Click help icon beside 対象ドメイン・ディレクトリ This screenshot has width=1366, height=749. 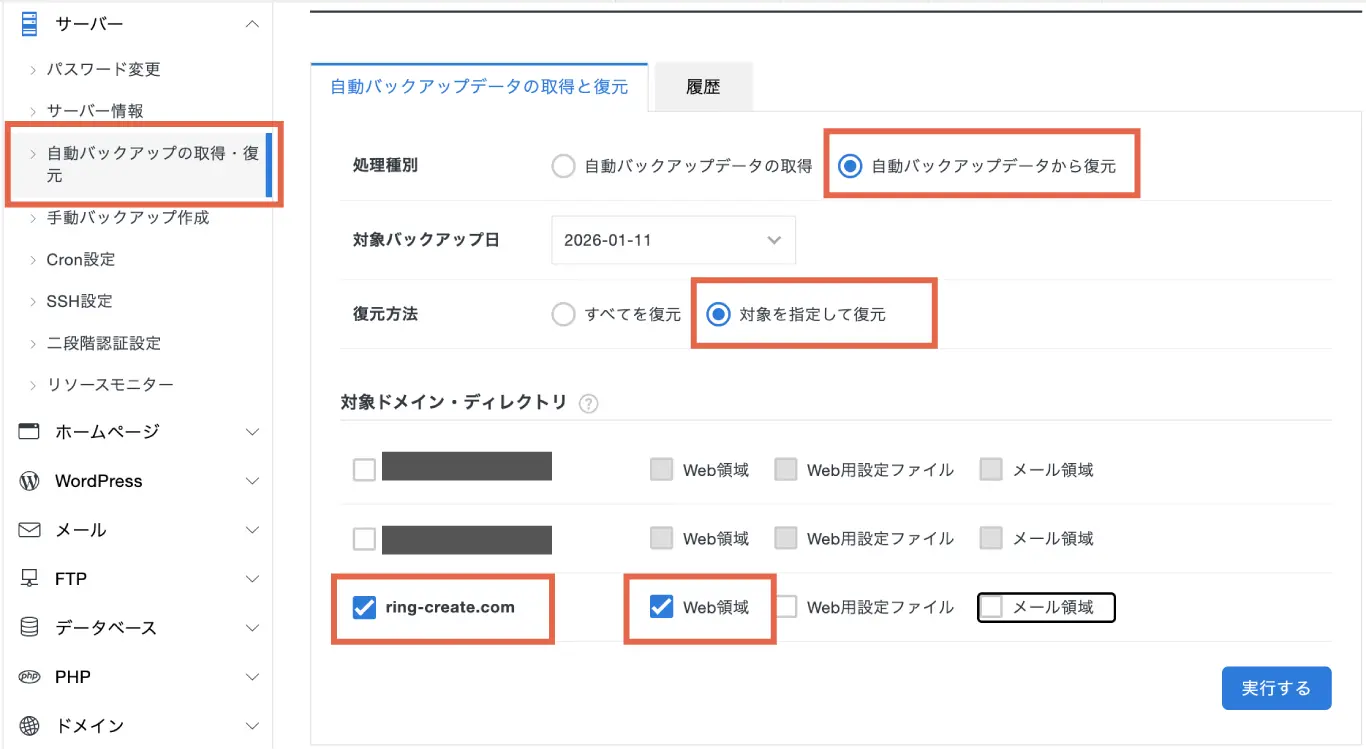click(589, 404)
